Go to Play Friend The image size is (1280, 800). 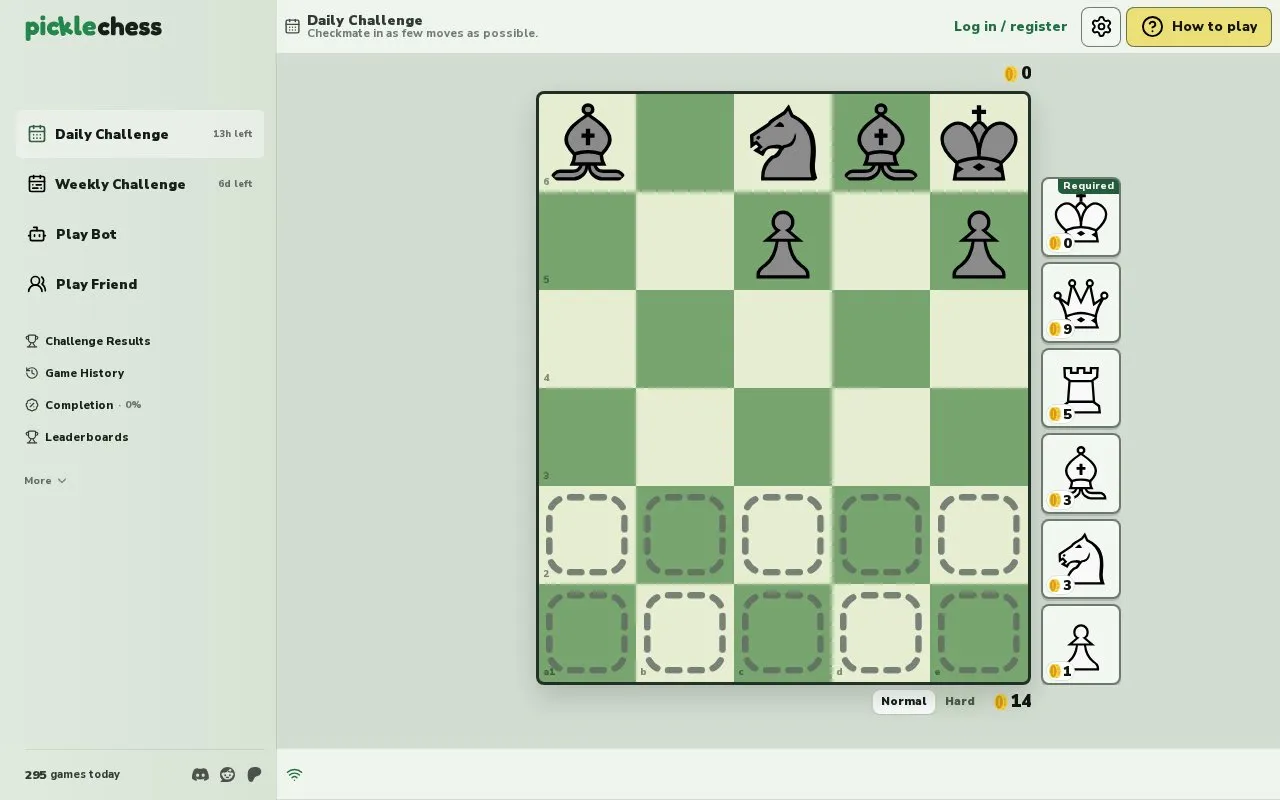[x=140, y=284]
